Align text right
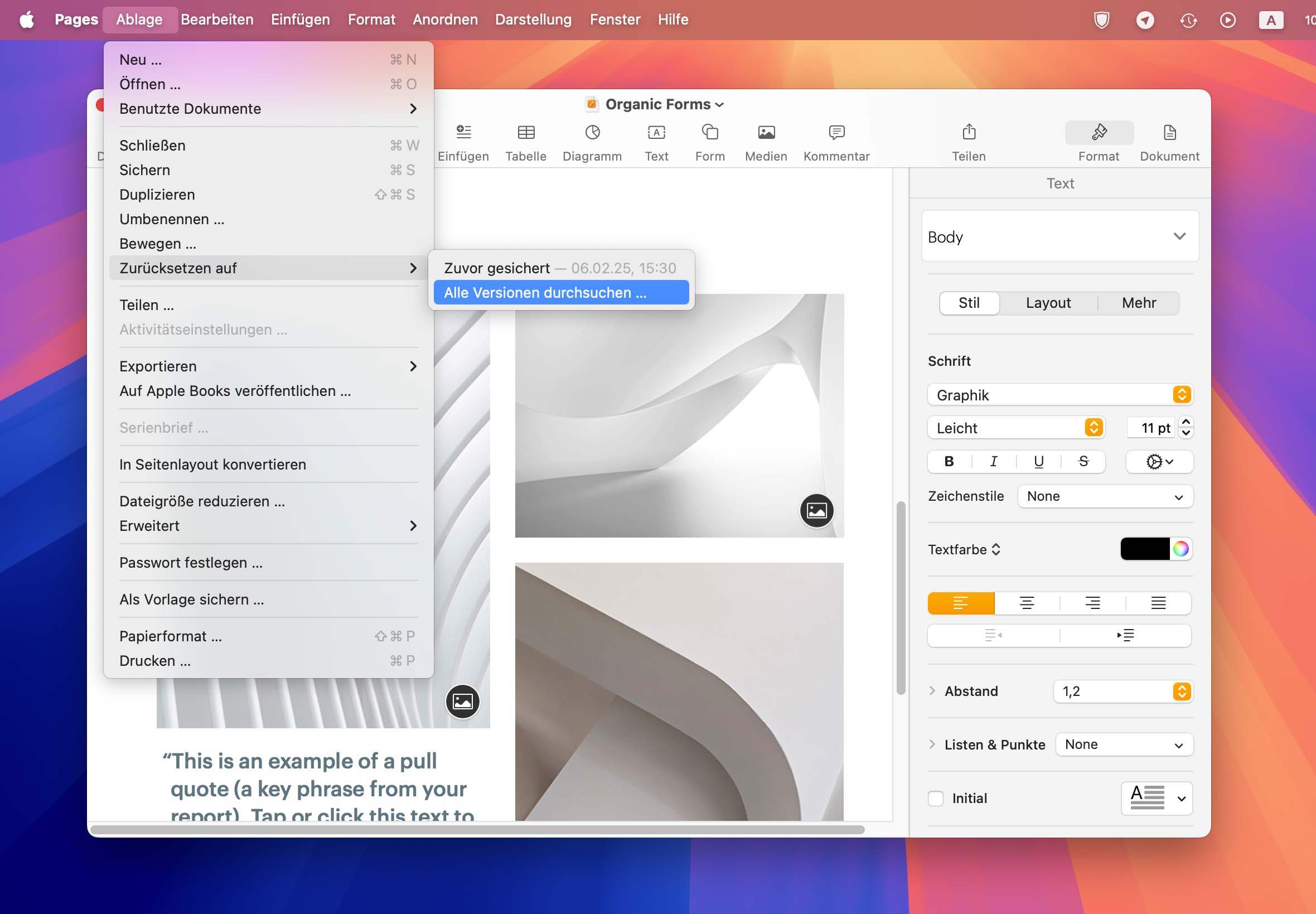Viewport: 1316px width, 914px height. pyautogui.click(x=1092, y=603)
